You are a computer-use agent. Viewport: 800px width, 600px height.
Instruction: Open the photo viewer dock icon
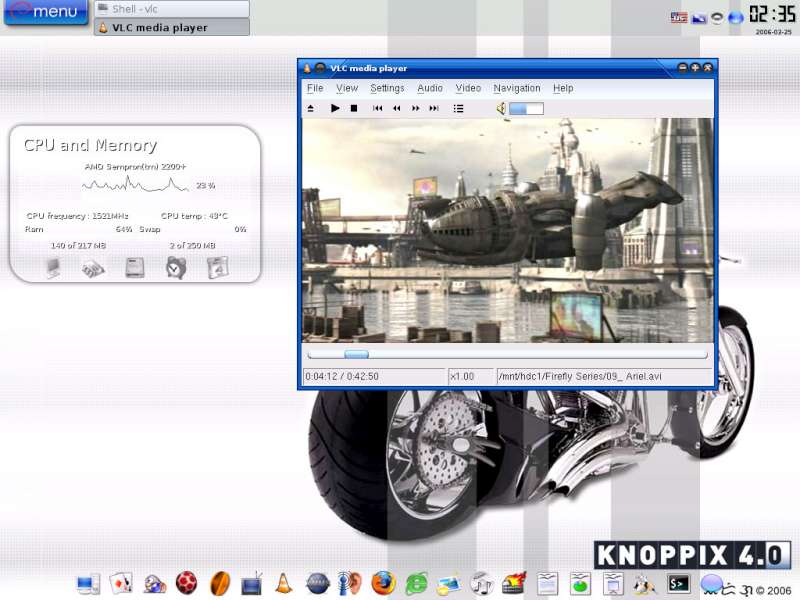[448, 585]
